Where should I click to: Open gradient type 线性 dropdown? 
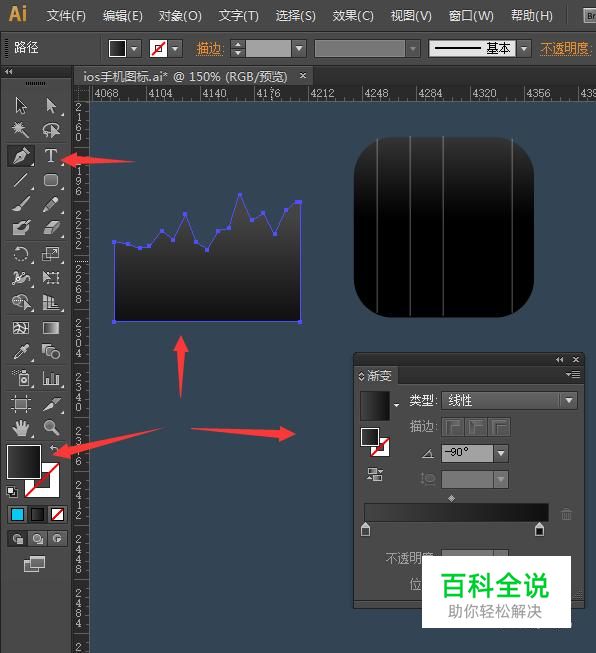(569, 401)
